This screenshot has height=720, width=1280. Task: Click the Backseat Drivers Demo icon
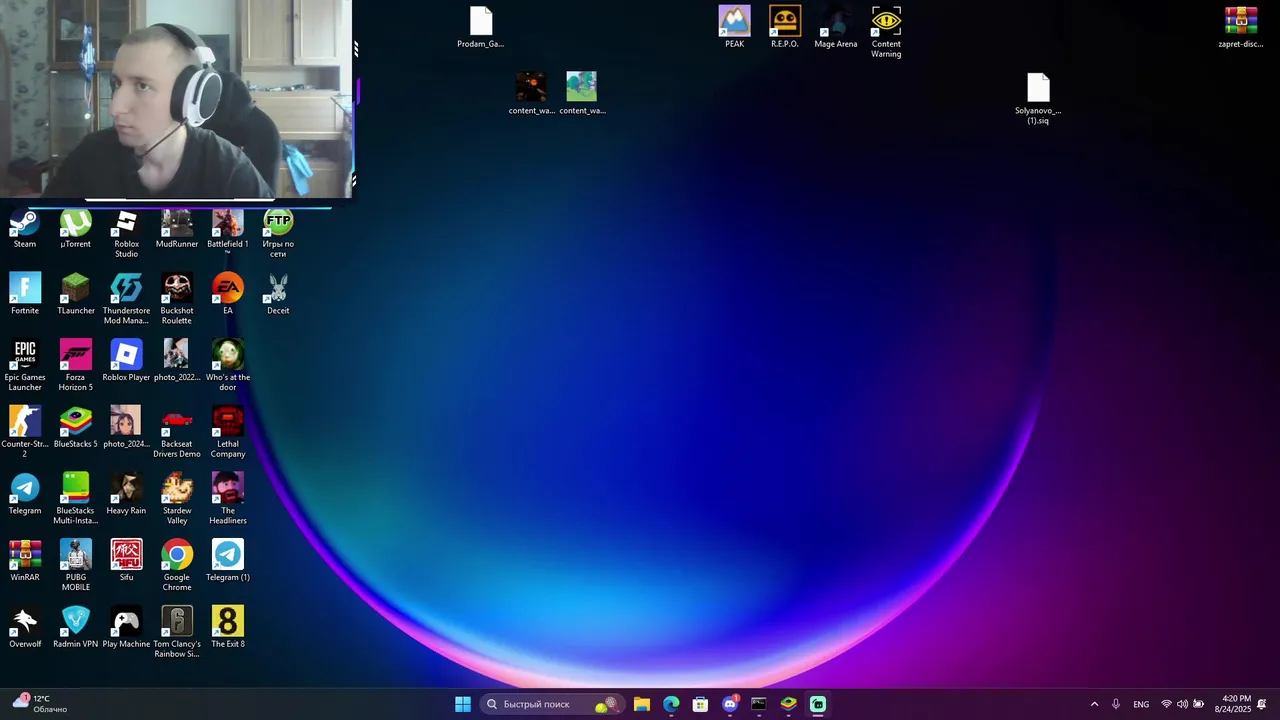(177, 432)
